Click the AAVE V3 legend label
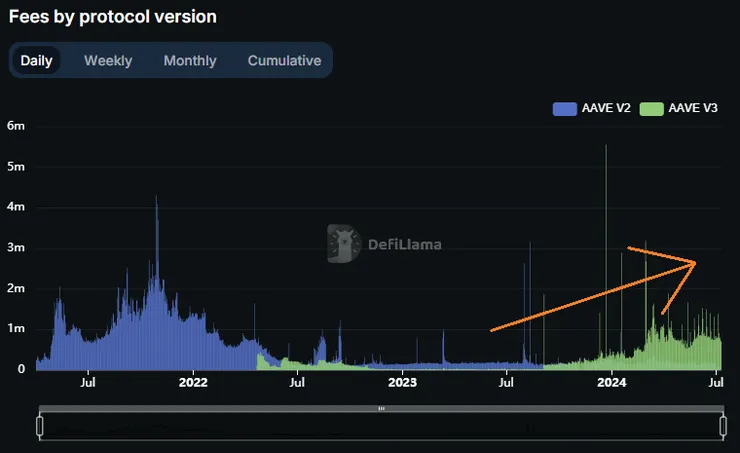Screen dimensions: 740x453 pyautogui.click(x=693, y=108)
